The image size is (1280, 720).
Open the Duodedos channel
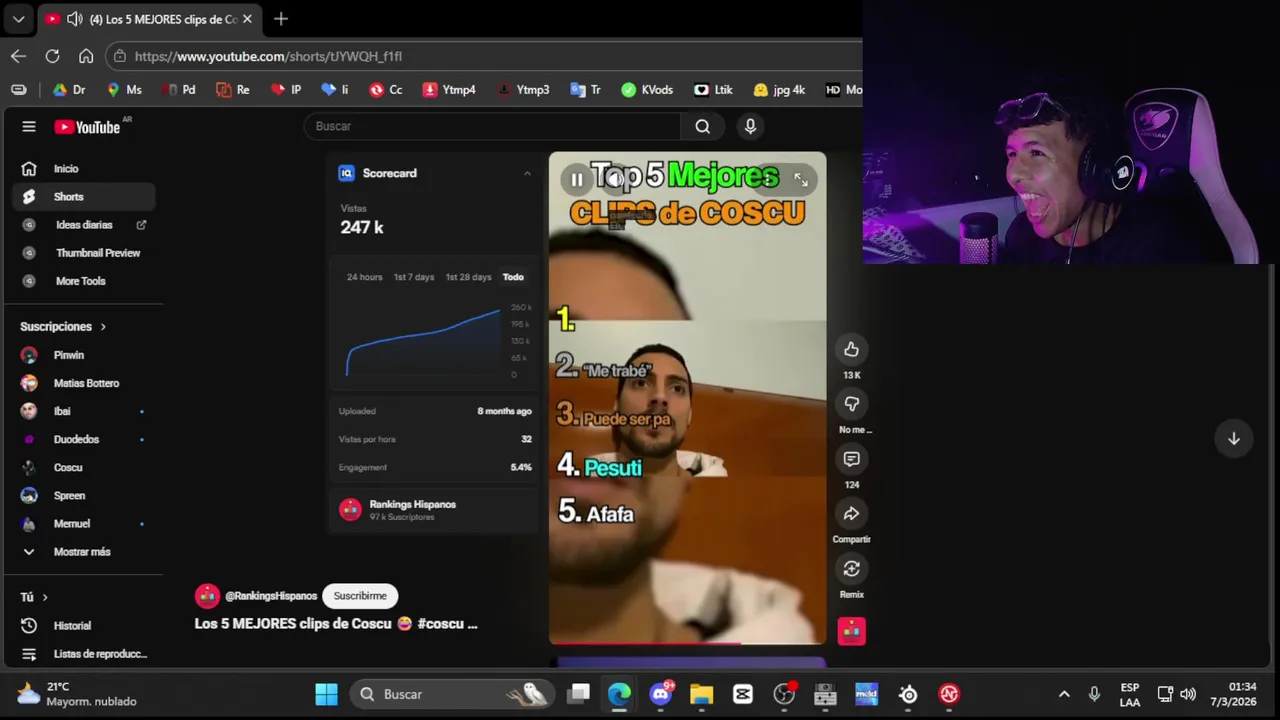coord(84,439)
